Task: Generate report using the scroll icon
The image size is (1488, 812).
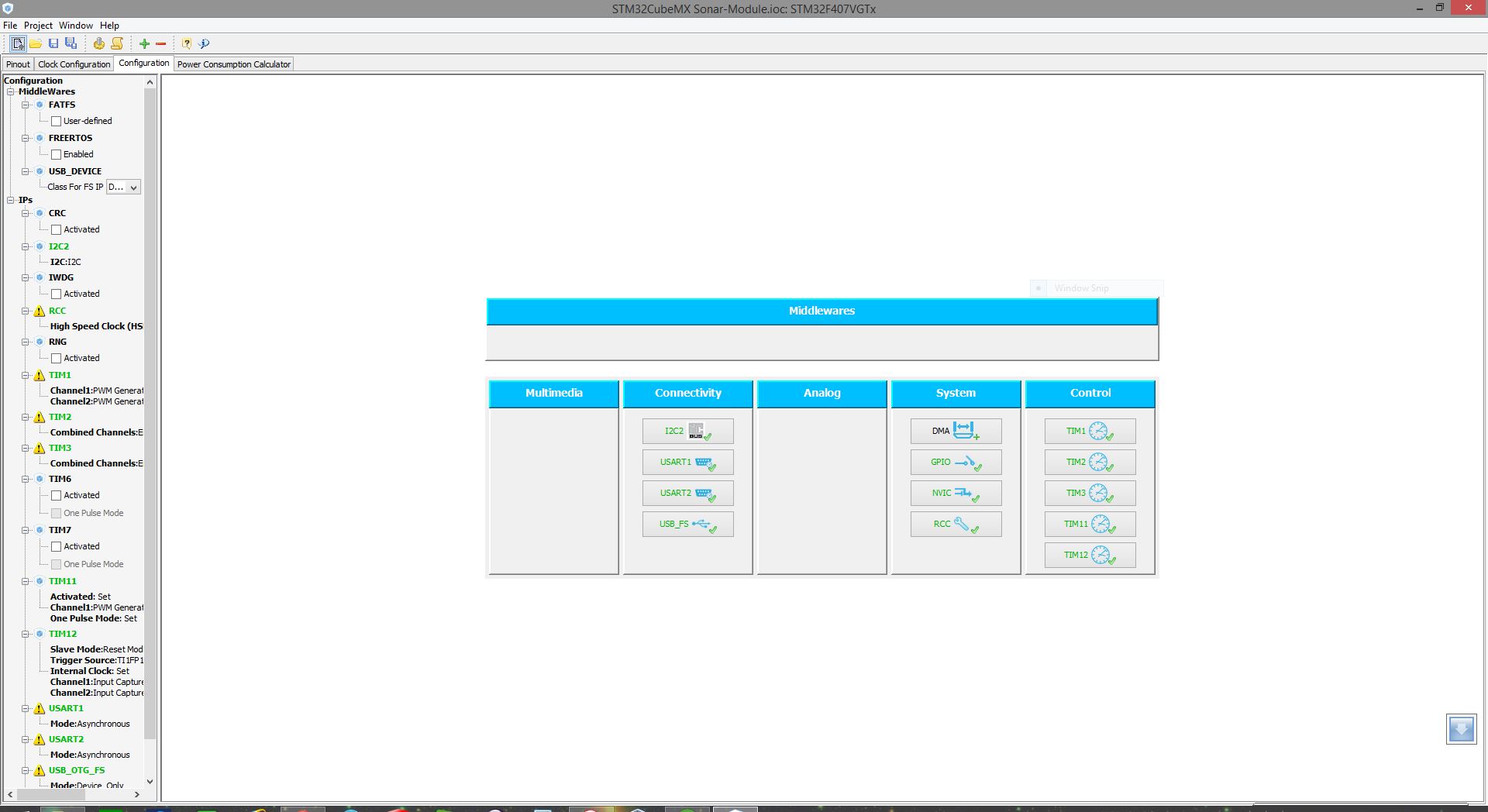Action: 117,43
